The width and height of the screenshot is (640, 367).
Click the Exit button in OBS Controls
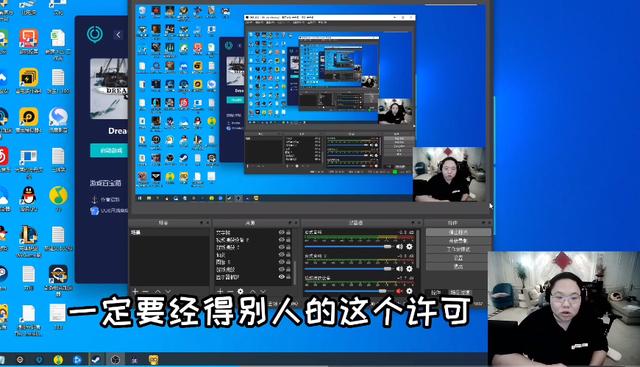click(x=458, y=266)
